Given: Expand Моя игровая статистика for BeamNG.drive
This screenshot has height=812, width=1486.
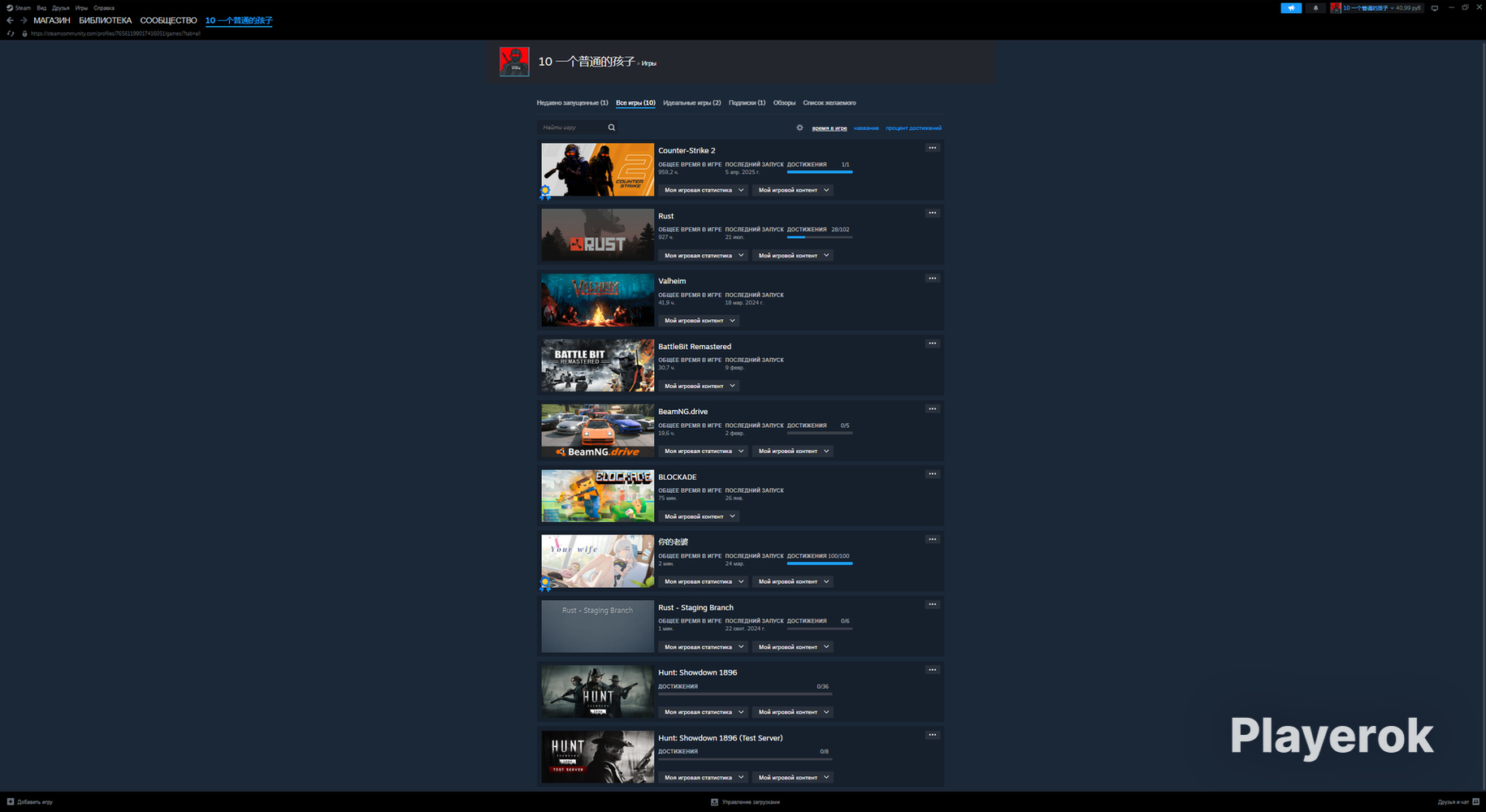Looking at the screenshot, I should click(x=704, y=451).
